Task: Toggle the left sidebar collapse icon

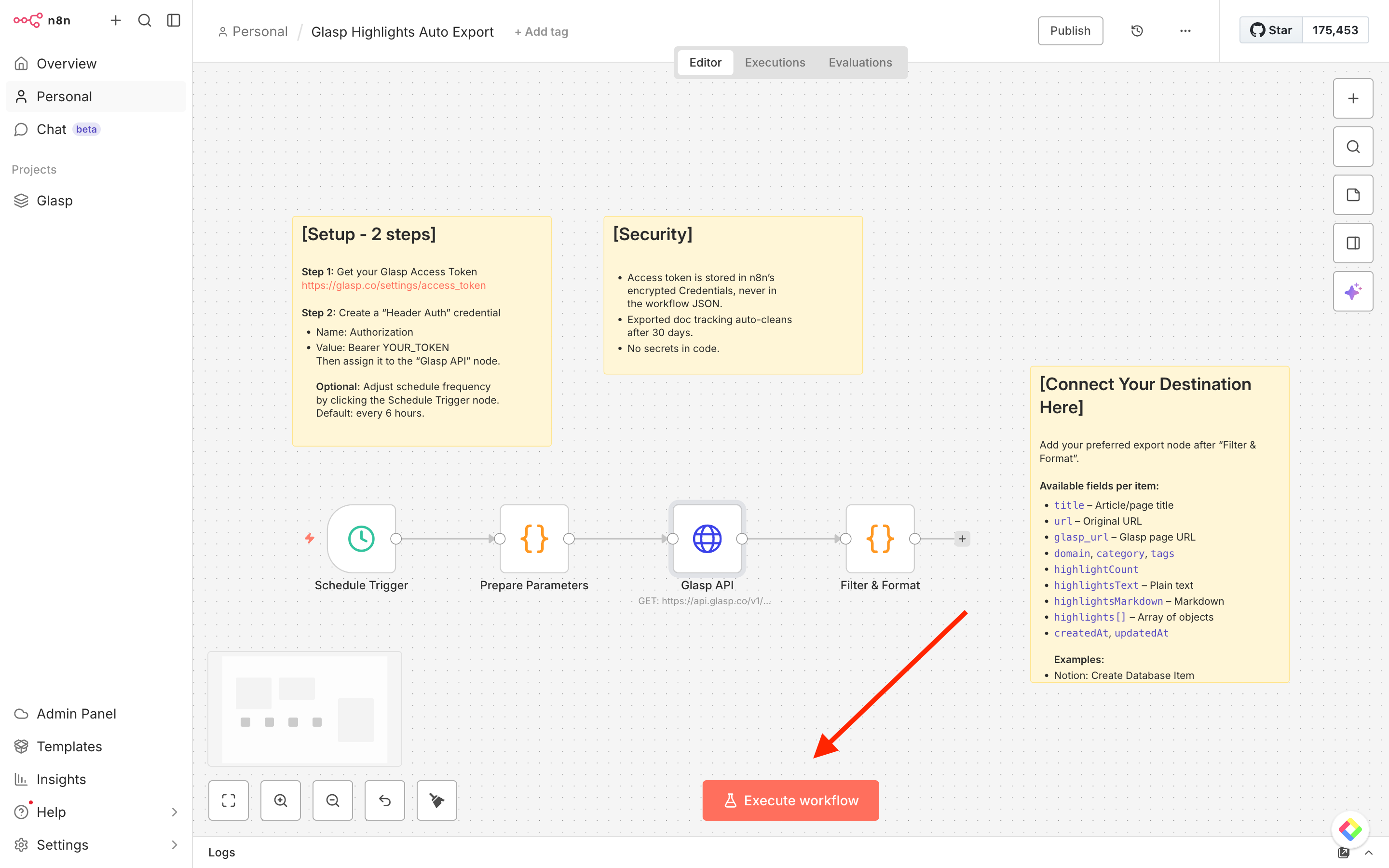Action: click(x=173, y=21)
